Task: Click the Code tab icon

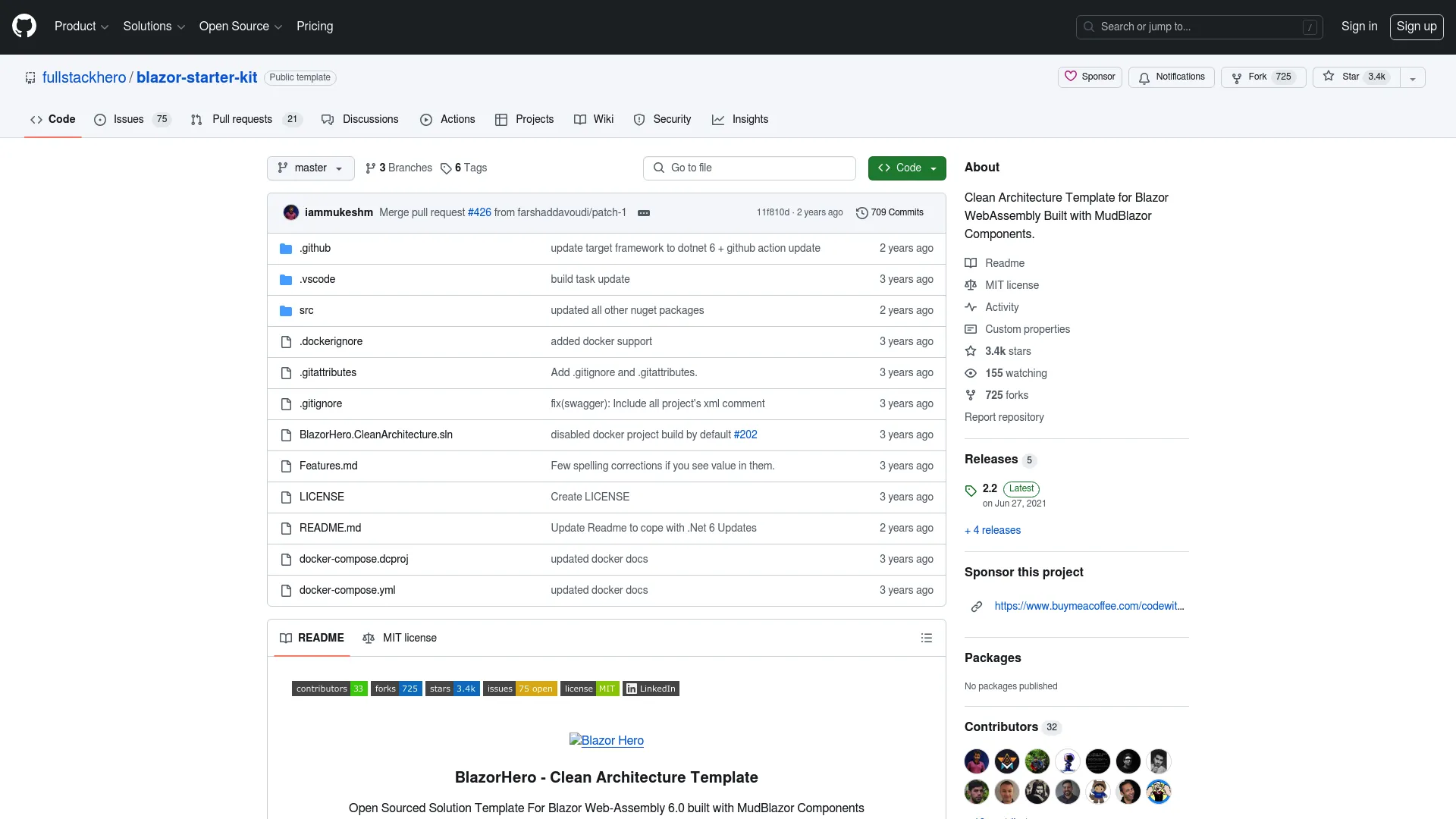Action: [36, 119]
